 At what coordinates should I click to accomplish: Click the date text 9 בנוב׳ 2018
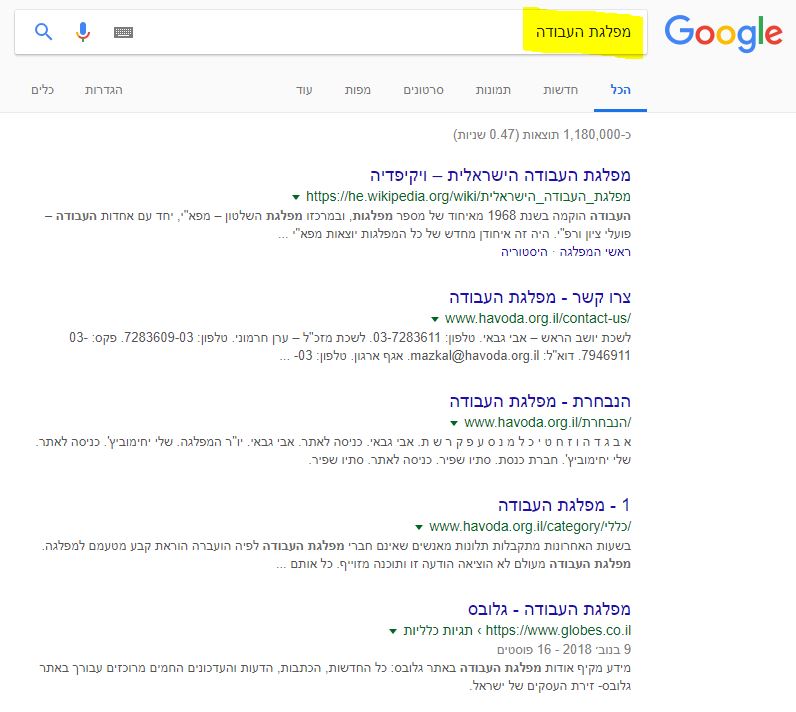597,650
